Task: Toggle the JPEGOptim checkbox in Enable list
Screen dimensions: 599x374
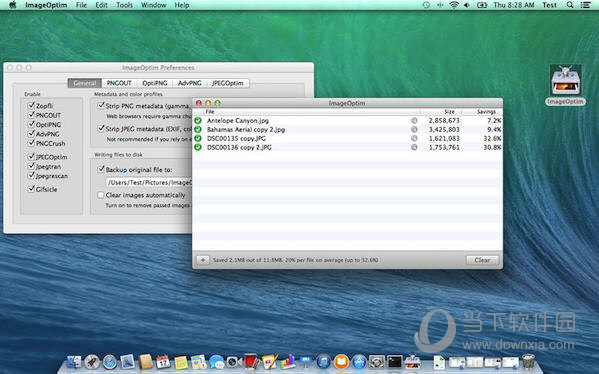Action: click(31, 157)
